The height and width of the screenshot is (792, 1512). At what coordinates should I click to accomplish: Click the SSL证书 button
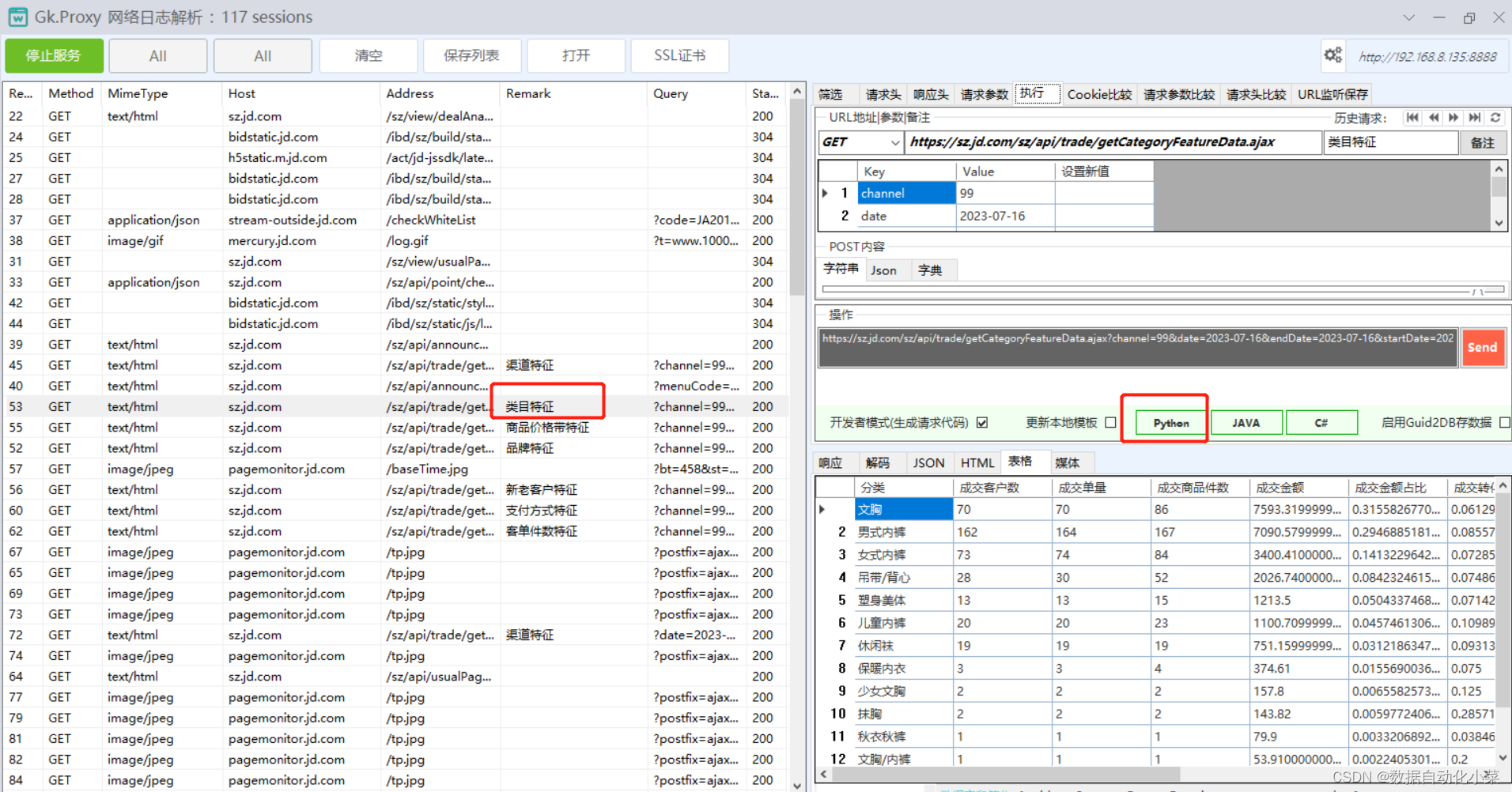(680, 55)
